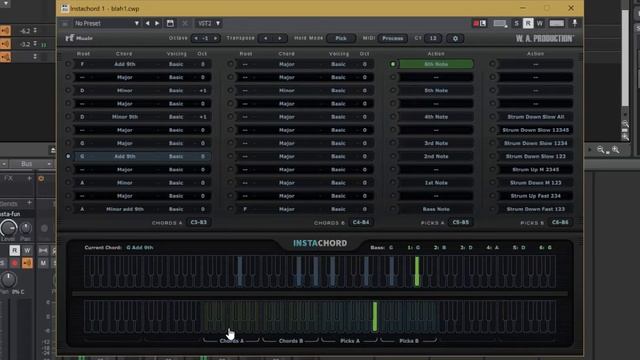This screenshot has width=640, height=360.
Task: Open the Instachord settings gear
Action: (x=455, y=38)
